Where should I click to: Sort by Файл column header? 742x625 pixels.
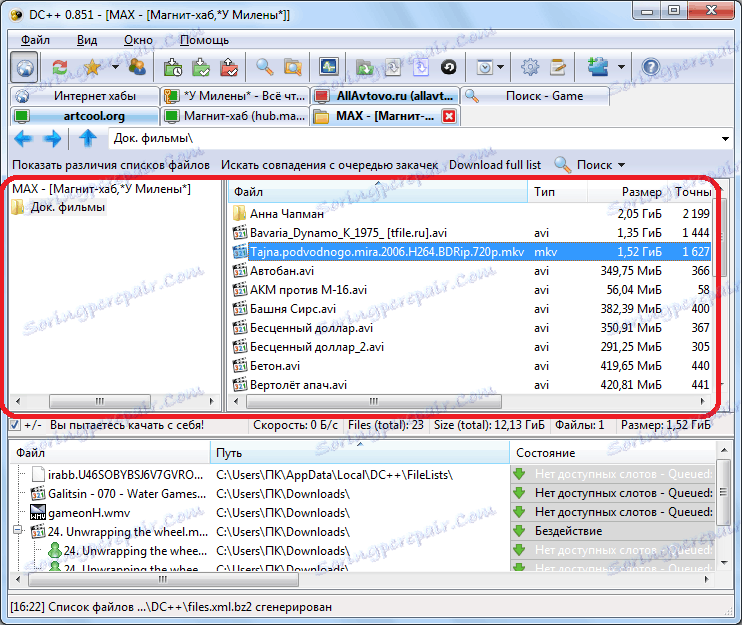pyautogui.click(x=378, y=192)
